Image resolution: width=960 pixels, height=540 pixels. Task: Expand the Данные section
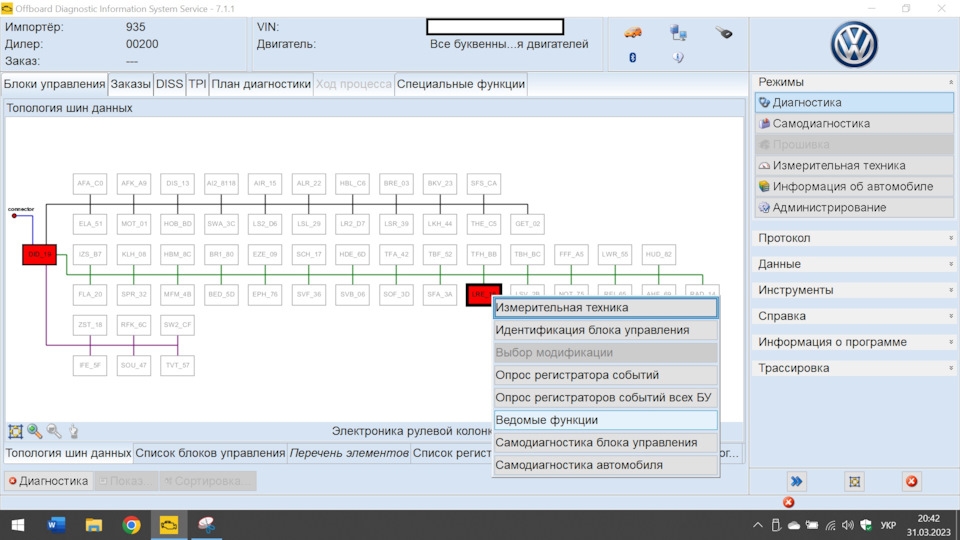coord(854,264)
